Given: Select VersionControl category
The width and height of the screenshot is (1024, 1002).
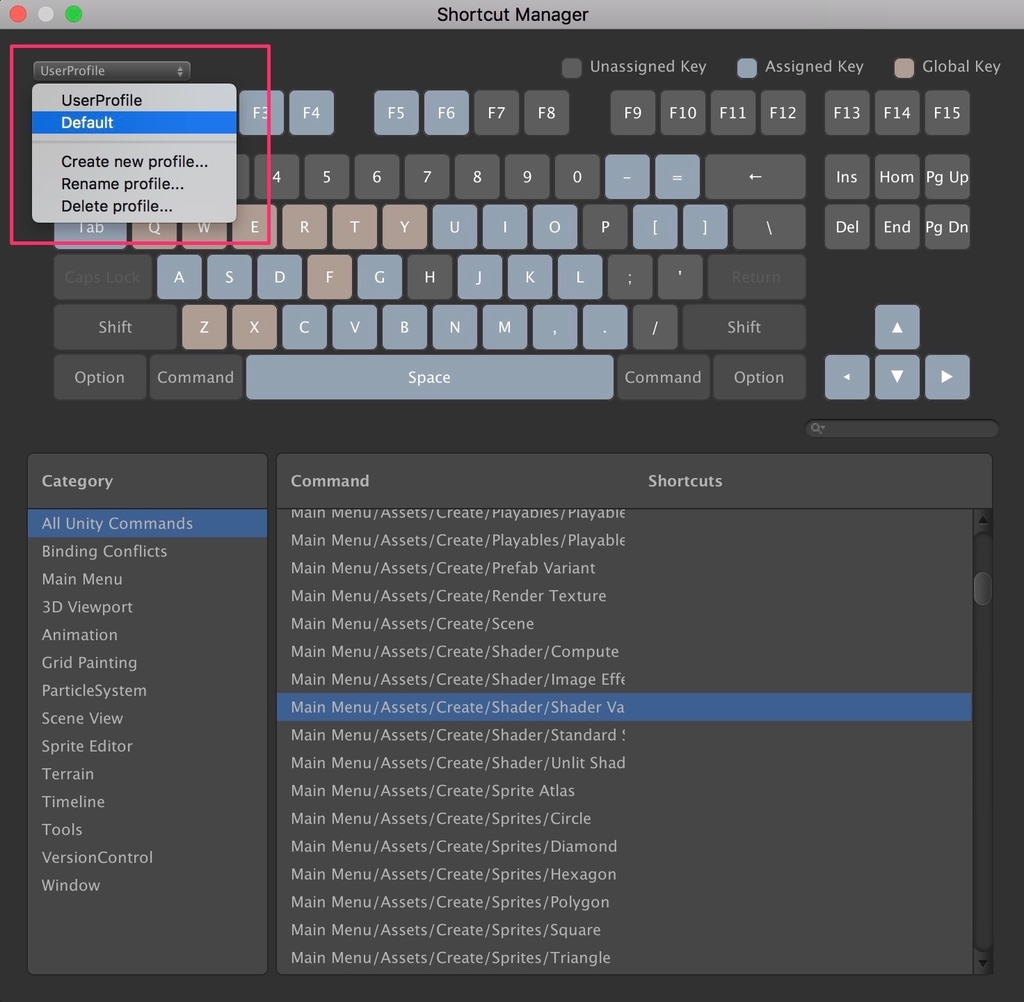Looking at the screenshot, I should pyautogui.click(x=148, y=857).
